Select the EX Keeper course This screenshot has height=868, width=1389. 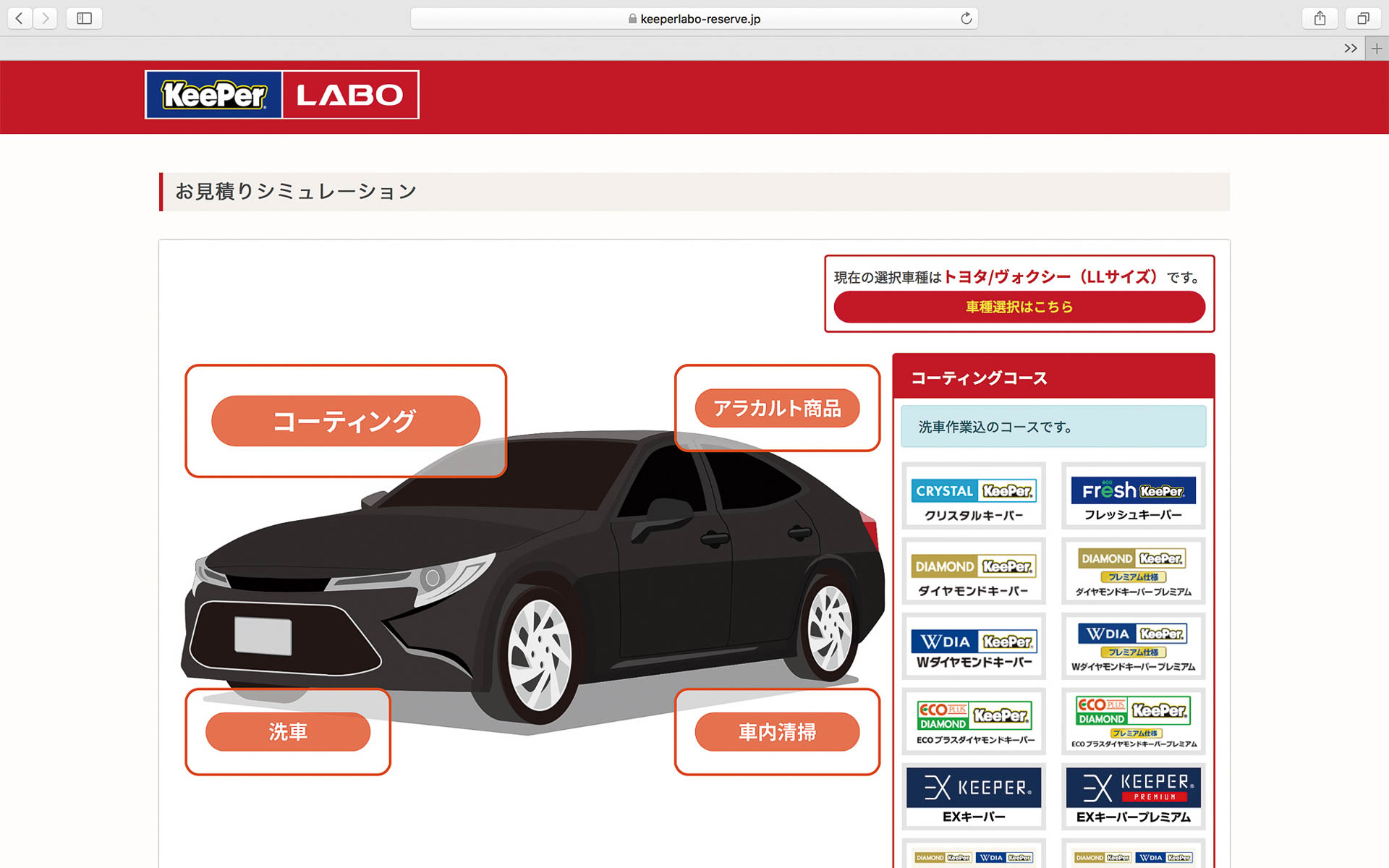tap(973, 796)
